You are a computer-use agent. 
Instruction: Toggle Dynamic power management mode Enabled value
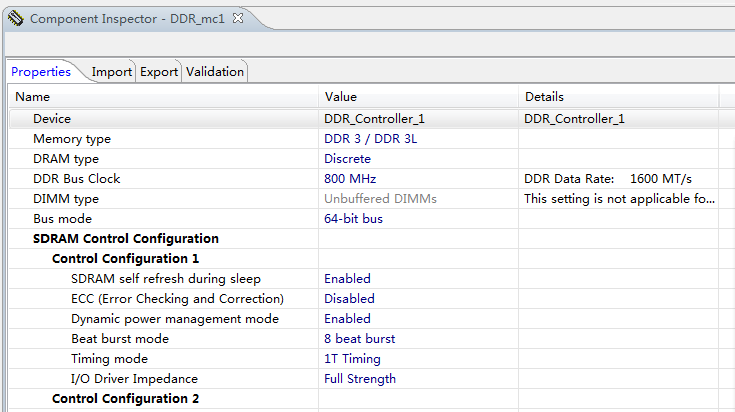click(x=347, y=319)
